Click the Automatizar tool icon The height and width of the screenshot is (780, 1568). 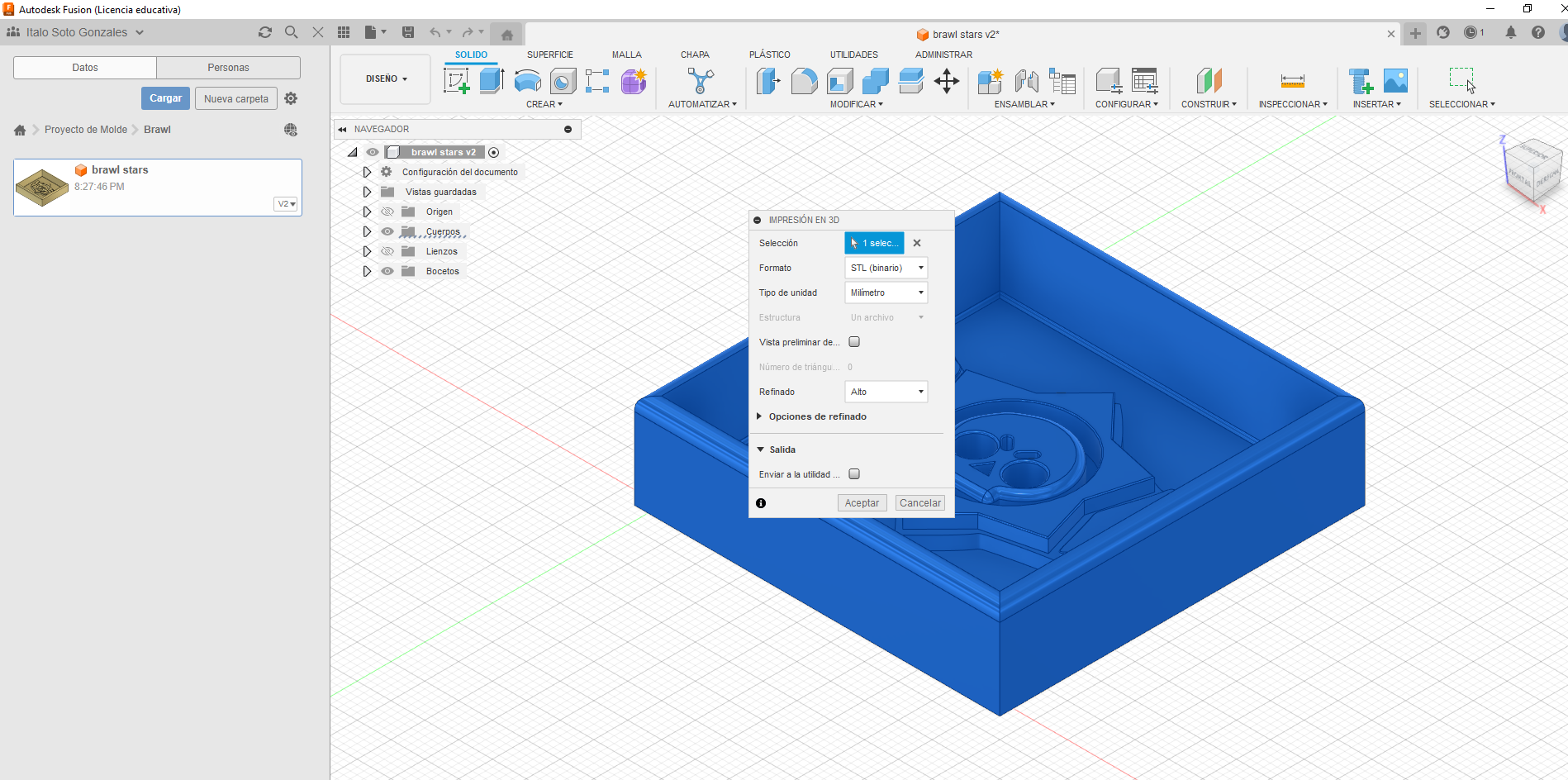click(x=701, y=81)
